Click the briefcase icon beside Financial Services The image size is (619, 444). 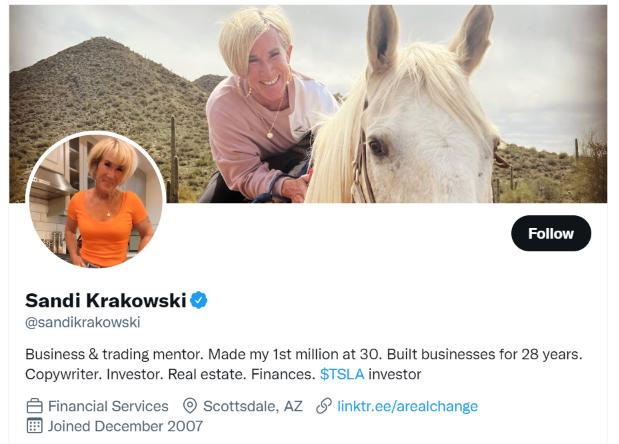point(34,406)
